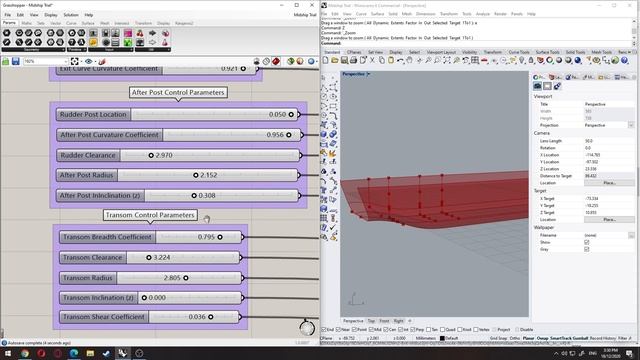Open dropdown arrow beside blue preview sphere
This screenshot has height=360, width=640.
[x=317, y=61]
